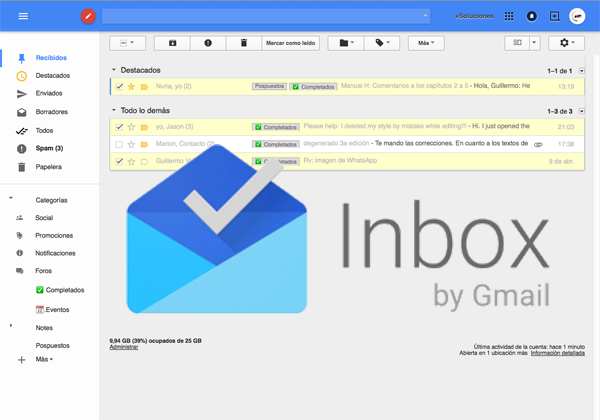
Task: Uncheck the Nuria, yo (2) email
Action: point(119,86)
